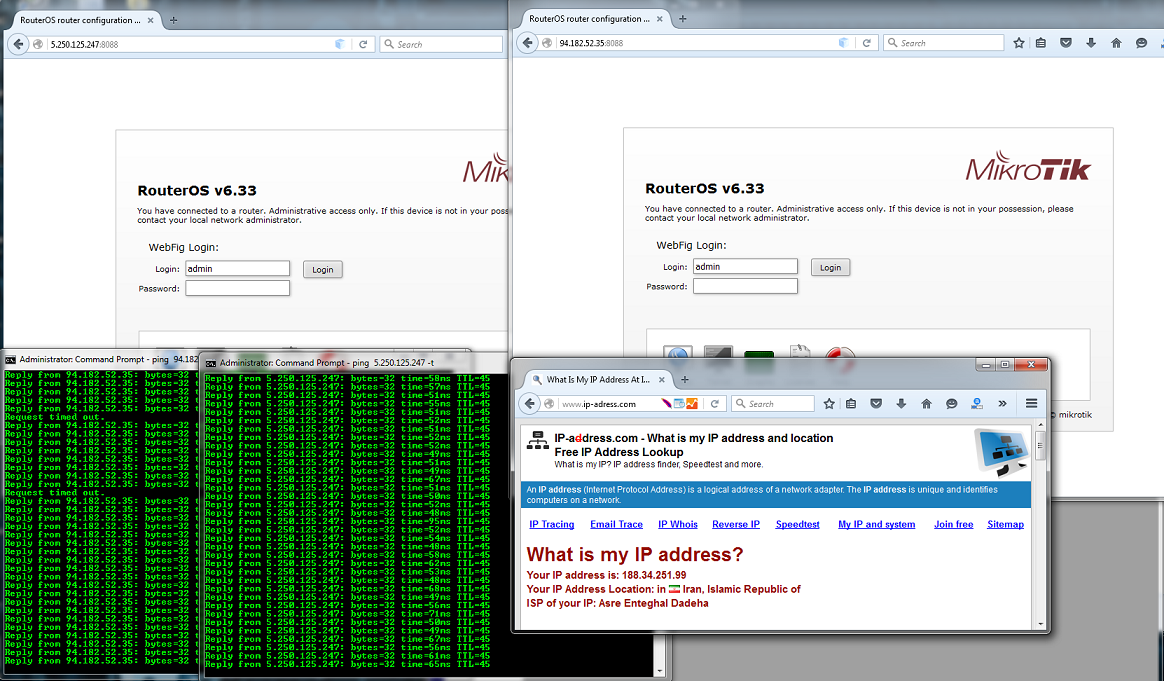Open the Reverse IP link
The height and width of the screenshot is (681, 1164).
[736, 524]
